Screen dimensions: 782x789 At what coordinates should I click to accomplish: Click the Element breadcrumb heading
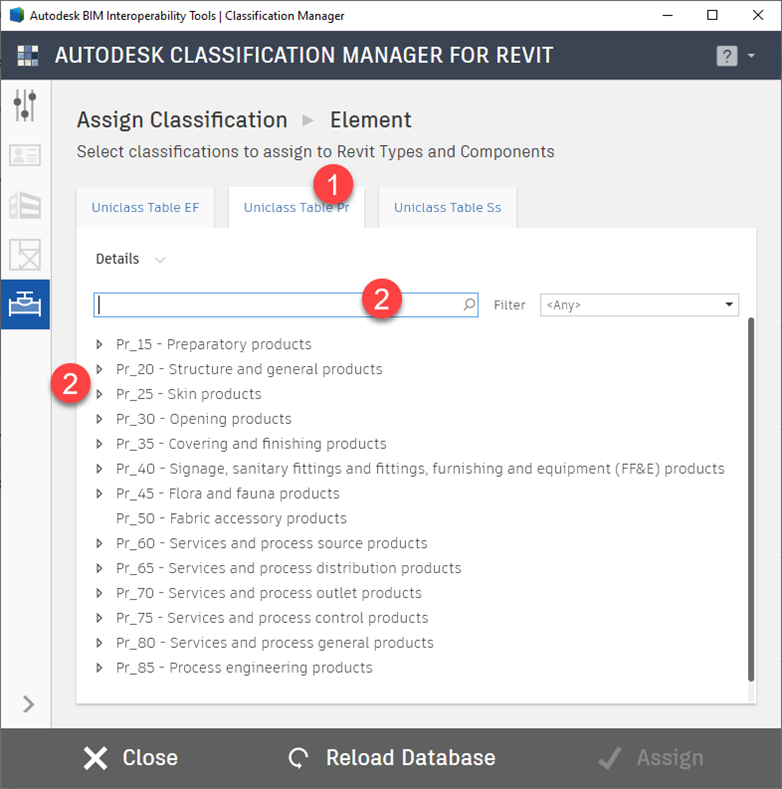coord(371,120)
